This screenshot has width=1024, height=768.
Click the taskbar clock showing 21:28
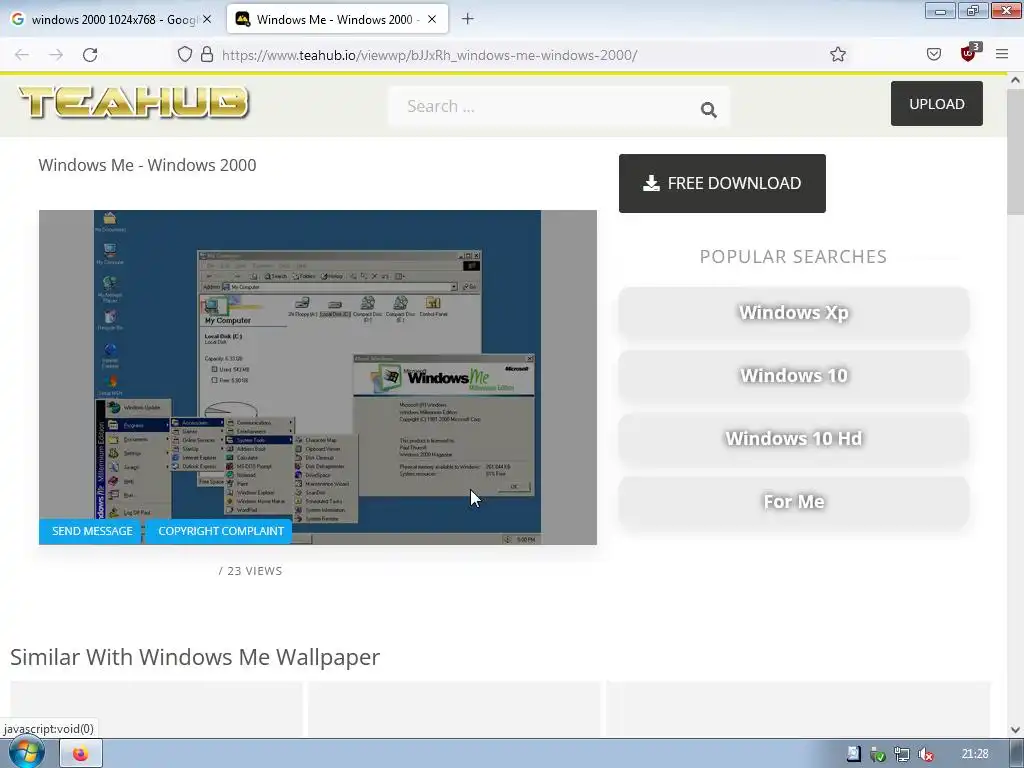tap(975, 754)
